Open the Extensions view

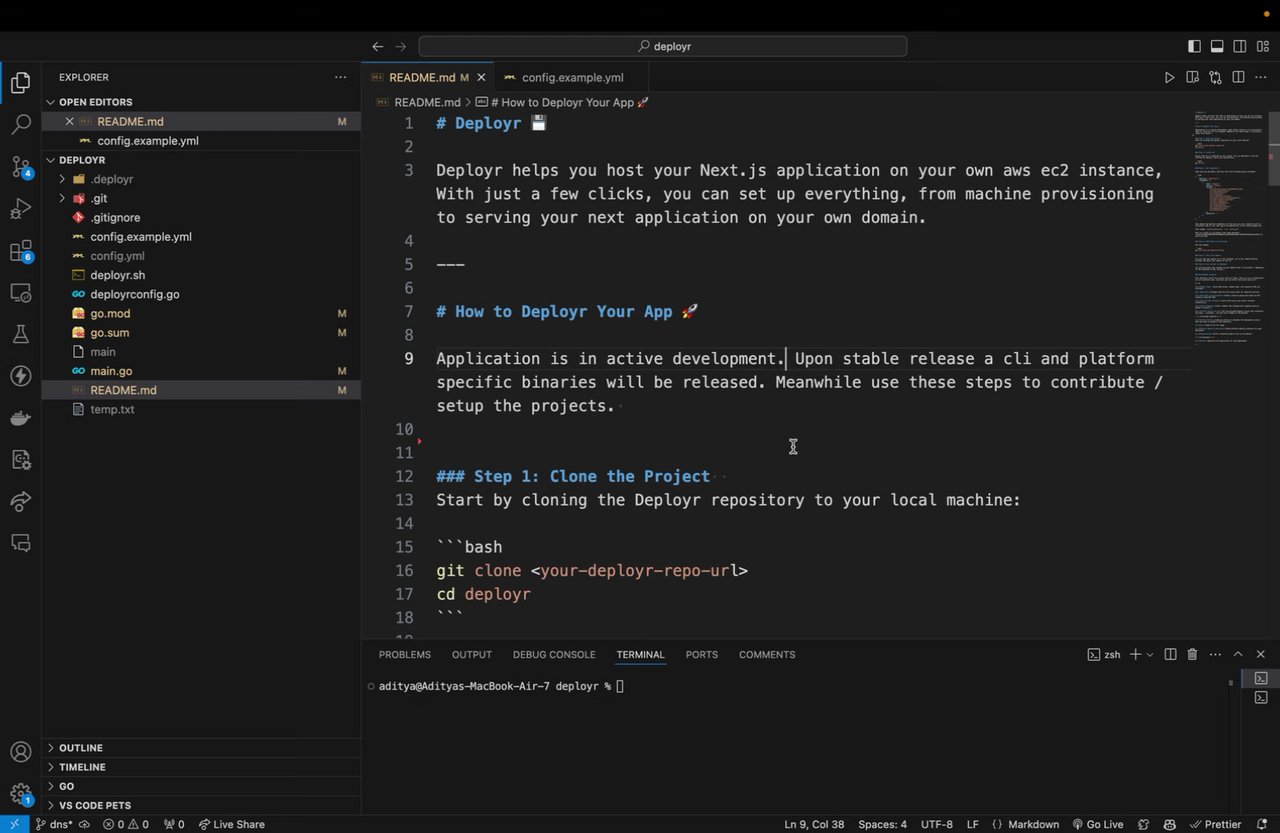tap(20, 251)
